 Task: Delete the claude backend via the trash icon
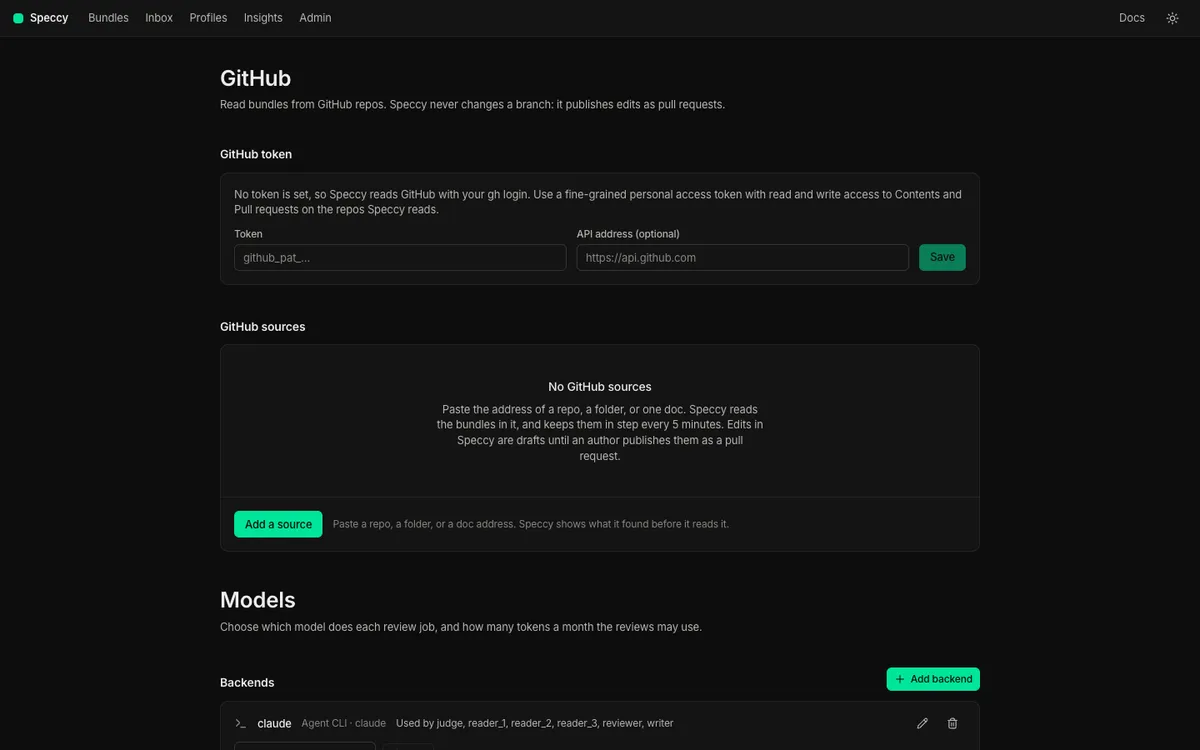[x=952, y=723]
